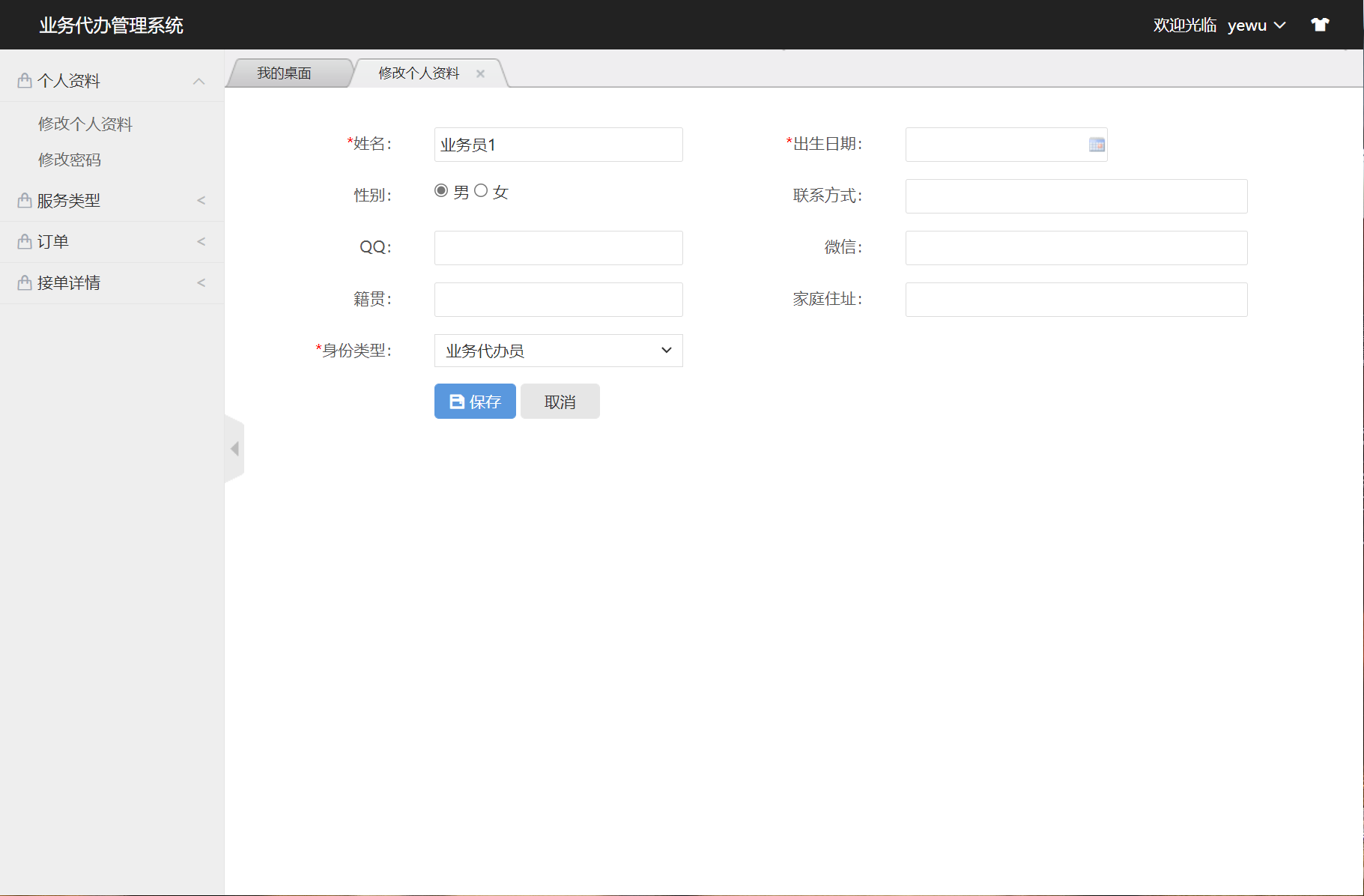Click inside the 联系方式 input field
This screenshot has width=1364, height=896.
click(1076, 196)
